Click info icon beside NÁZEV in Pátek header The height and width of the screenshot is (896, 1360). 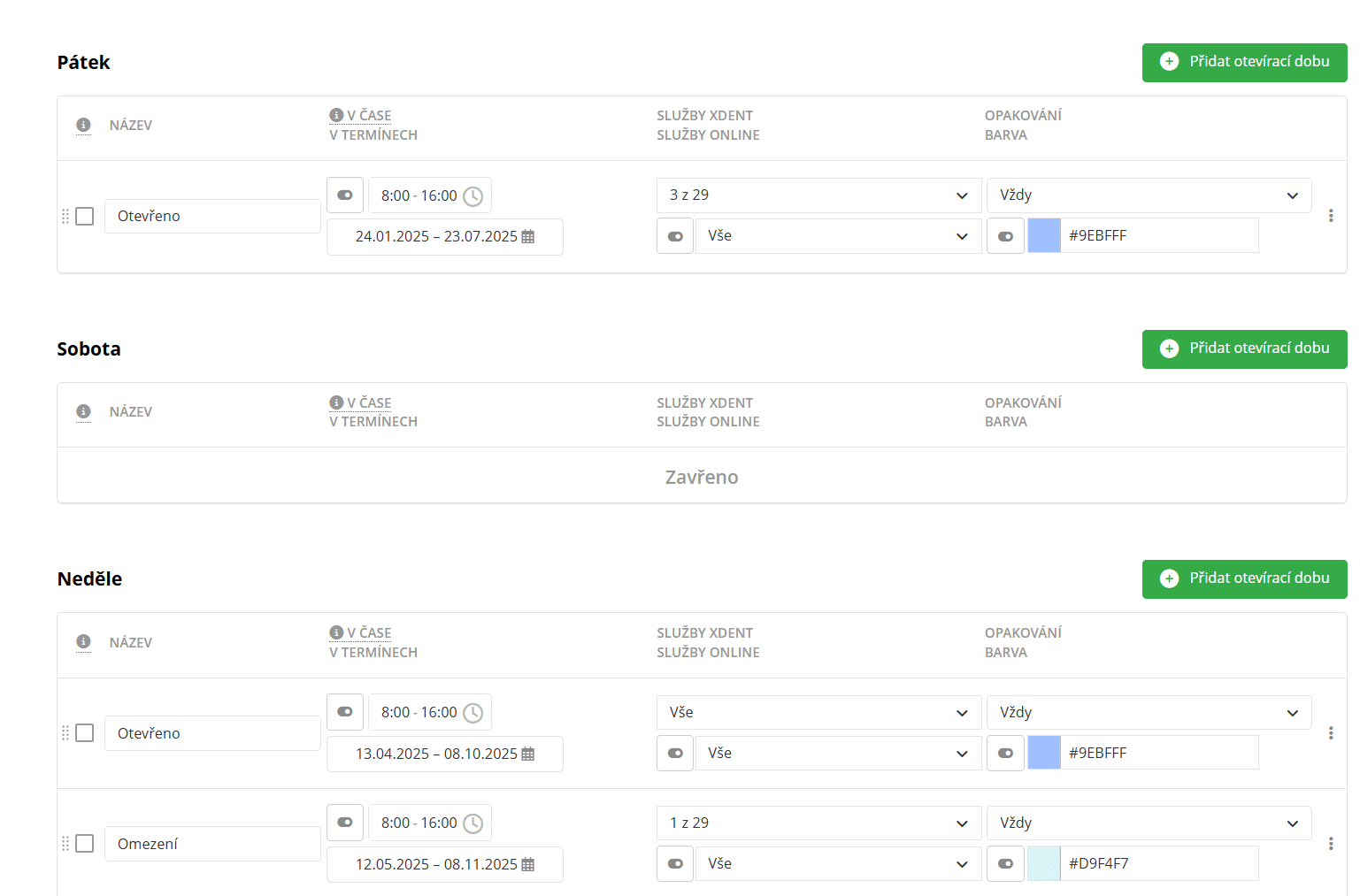(x=83, y=125)
